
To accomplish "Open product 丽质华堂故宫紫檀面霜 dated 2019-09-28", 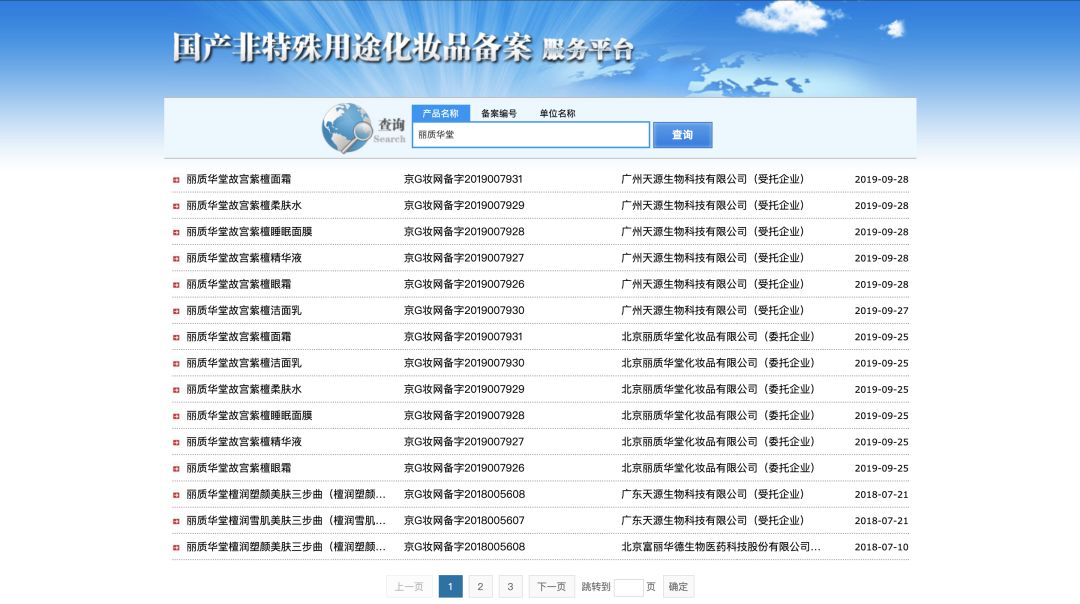I will click(238, 179).
